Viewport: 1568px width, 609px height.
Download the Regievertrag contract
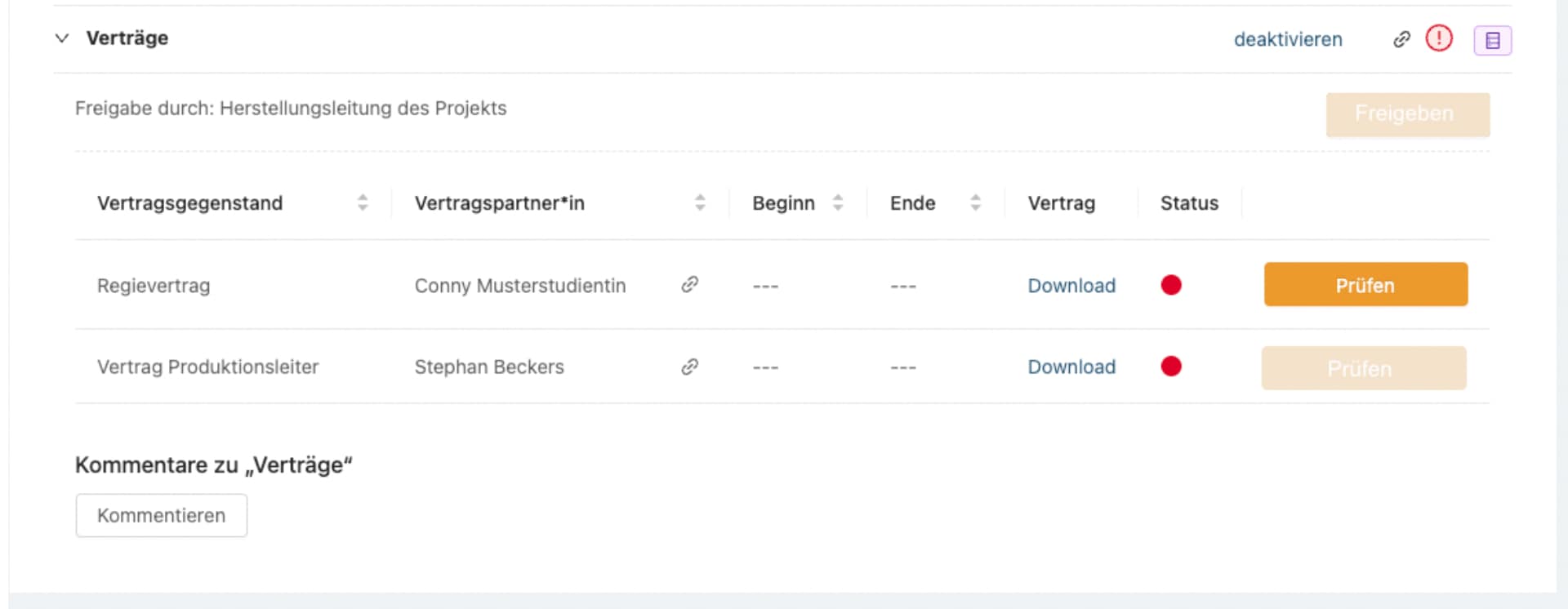click(1071, 286)
